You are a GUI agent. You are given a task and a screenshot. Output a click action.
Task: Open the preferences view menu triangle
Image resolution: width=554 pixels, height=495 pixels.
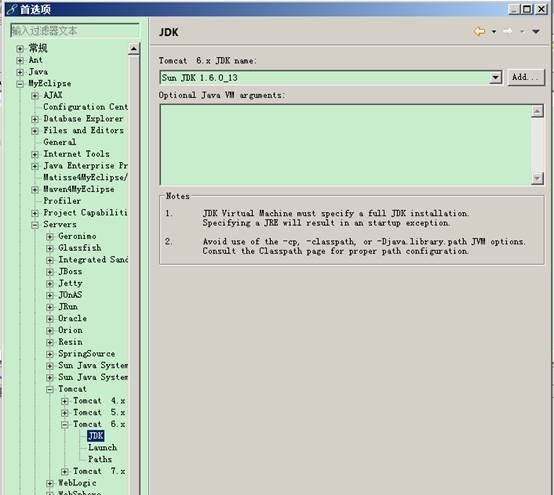tap(536, 31)
